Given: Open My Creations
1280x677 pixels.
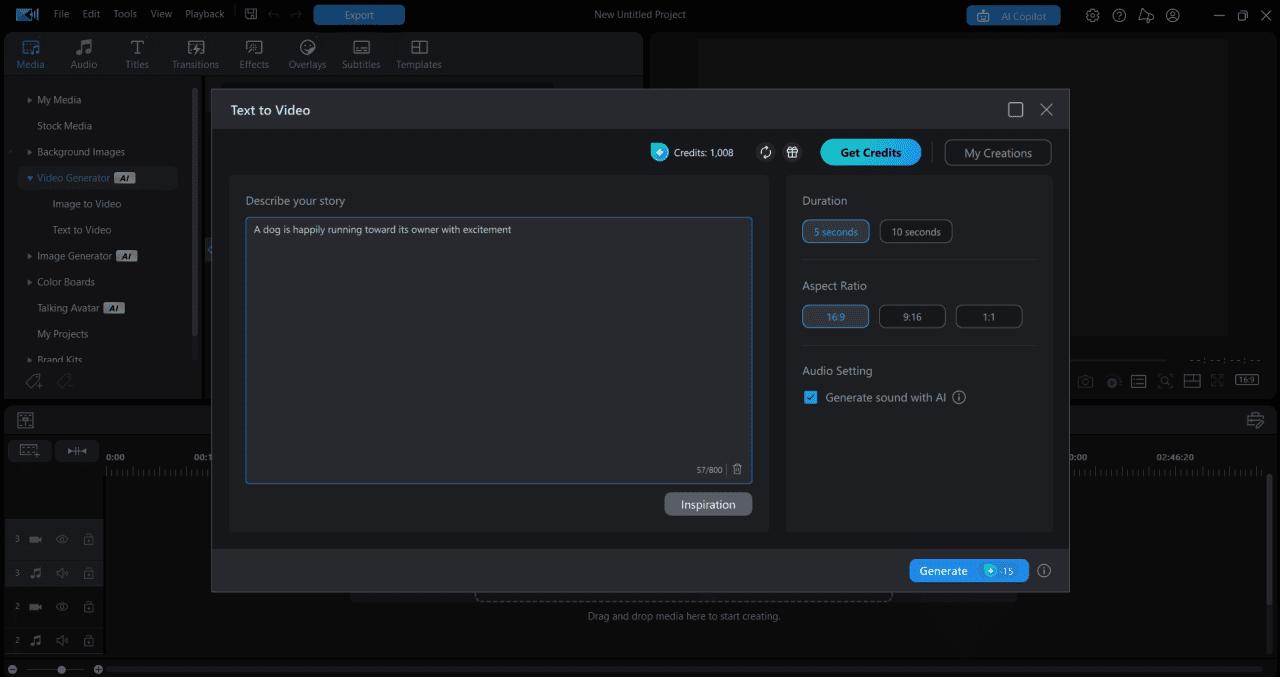Looking at the screenshot, I should (x=997, y=152).
